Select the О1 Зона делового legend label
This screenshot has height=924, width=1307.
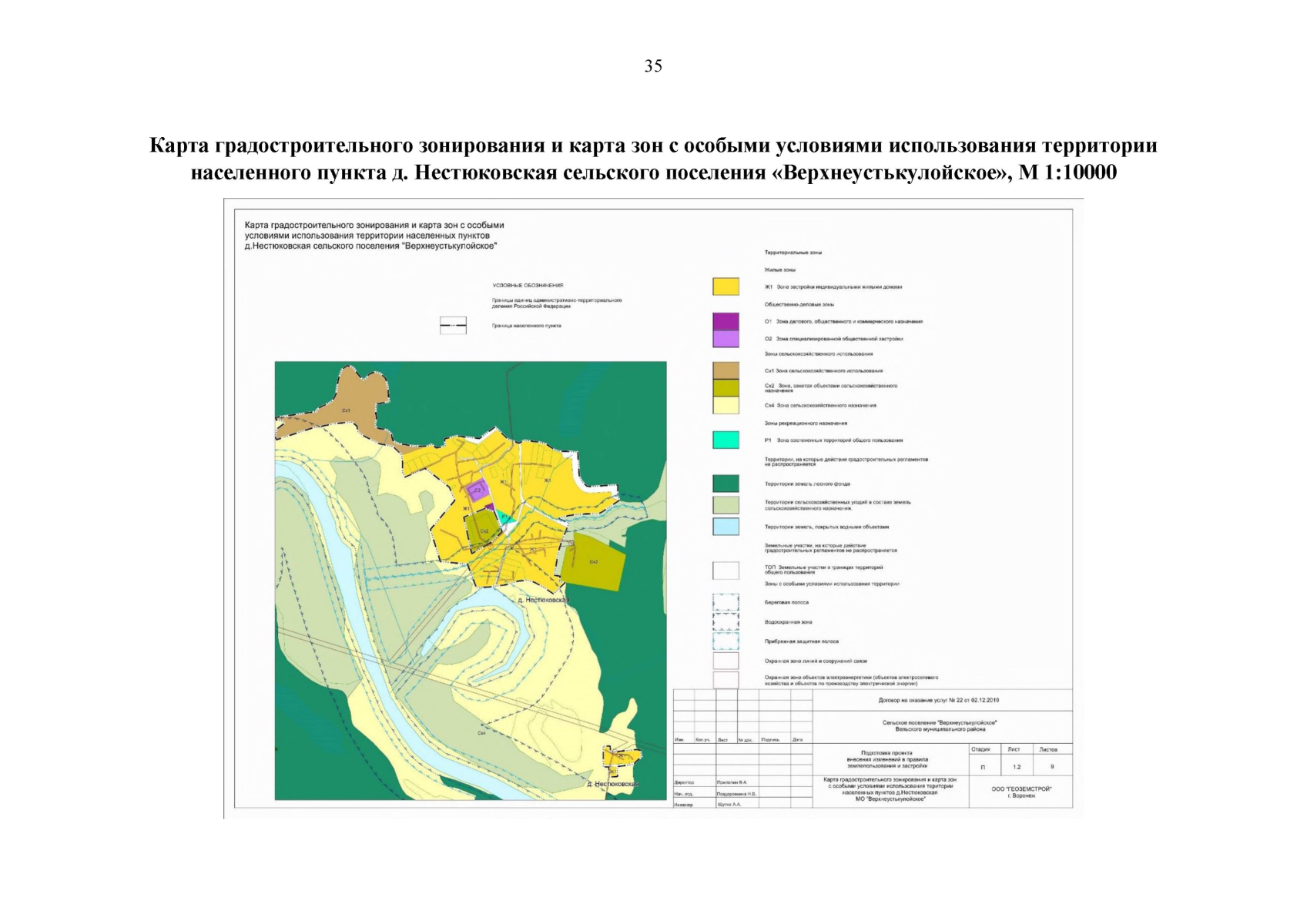(843, 321)
